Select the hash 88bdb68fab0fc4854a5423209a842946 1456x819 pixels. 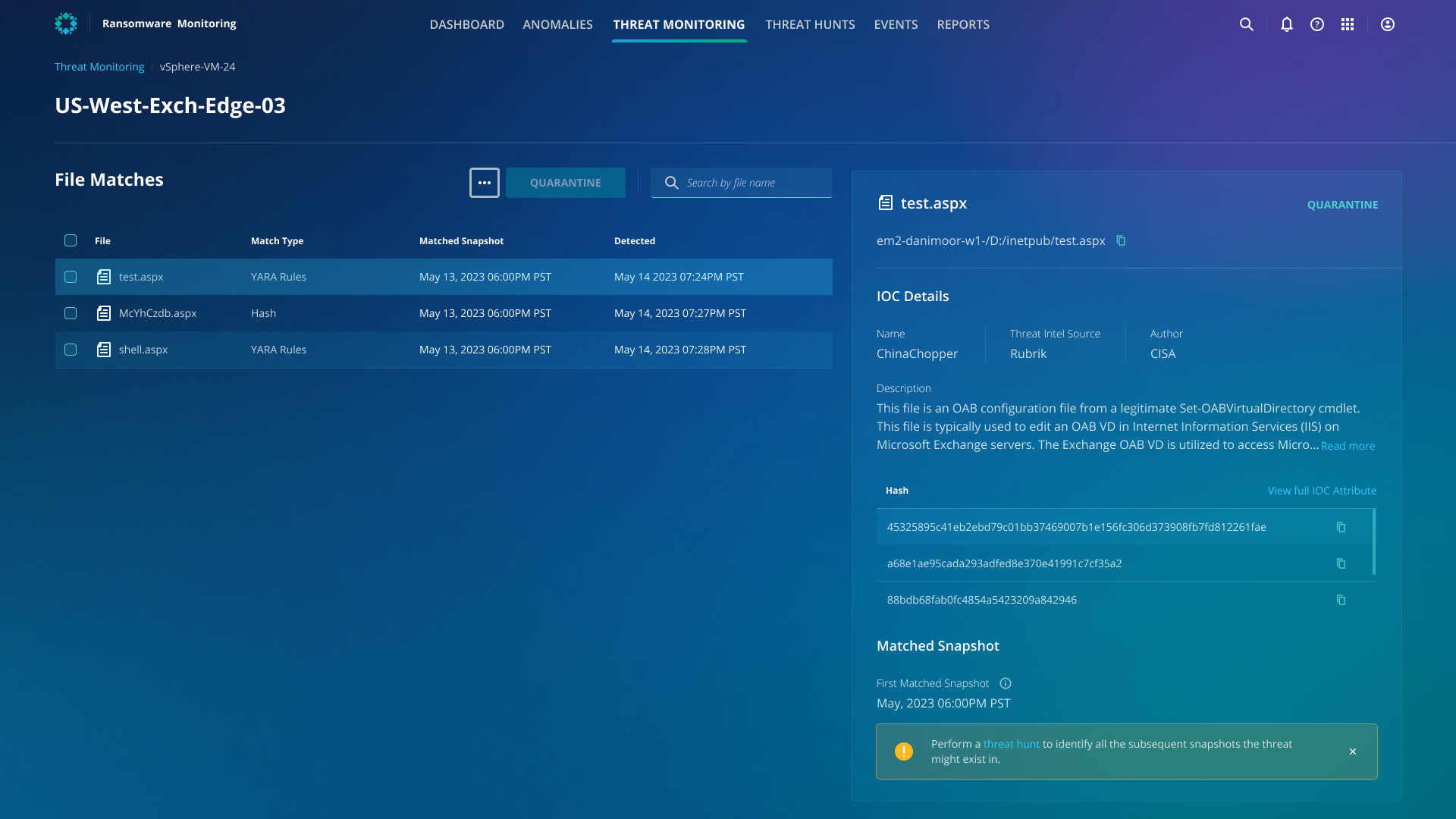981,600
